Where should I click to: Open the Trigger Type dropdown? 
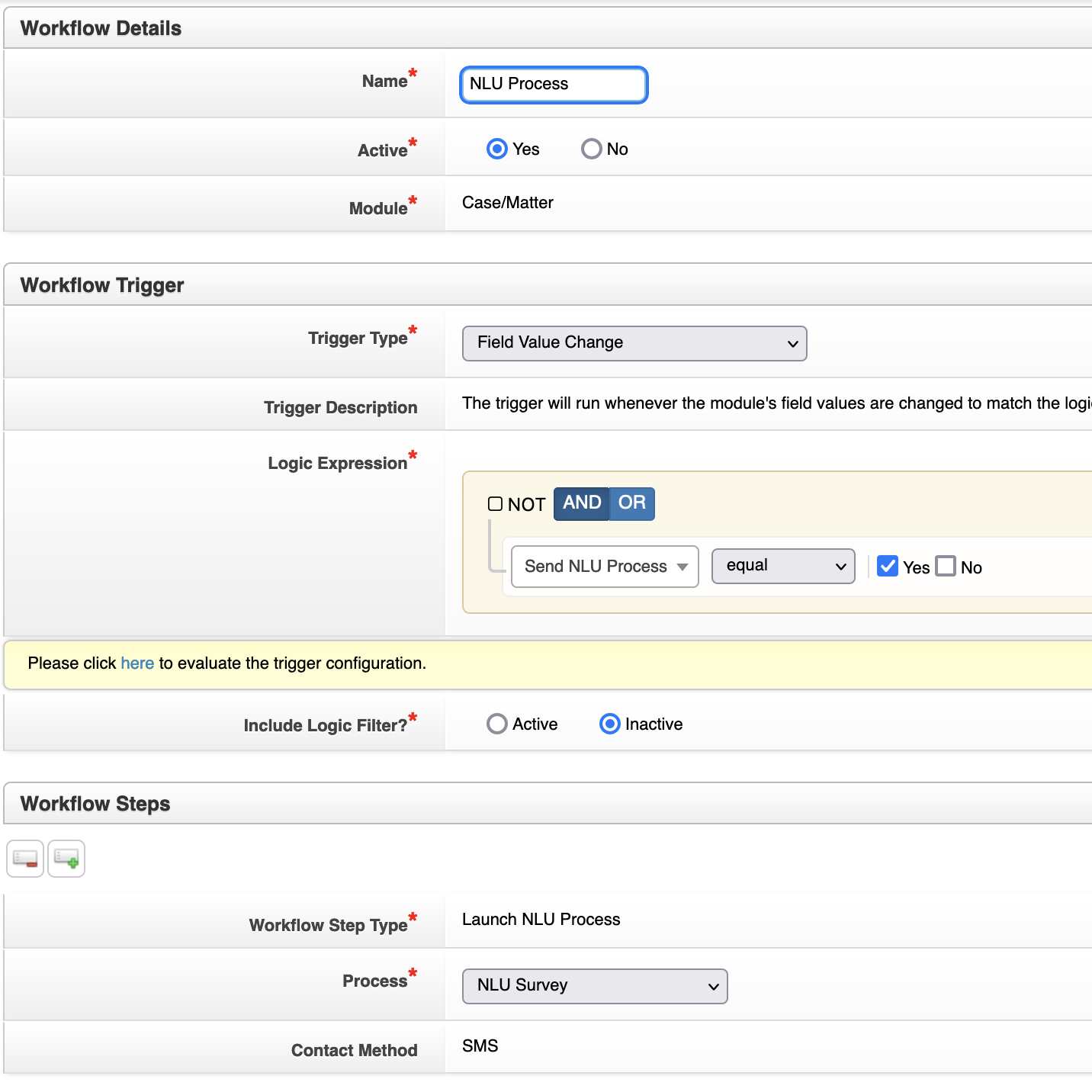(634, 343)
